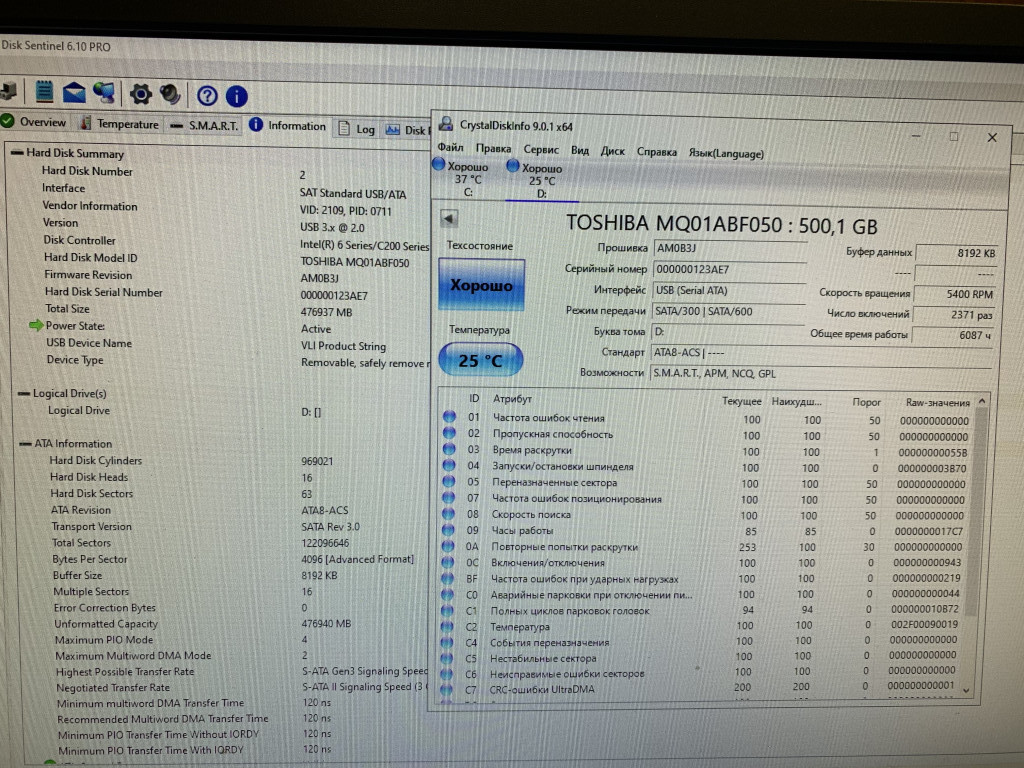This screenshot has width=1024, height=768.
Task: Click the blue Хорошо health status button
Action: point(481,284)
